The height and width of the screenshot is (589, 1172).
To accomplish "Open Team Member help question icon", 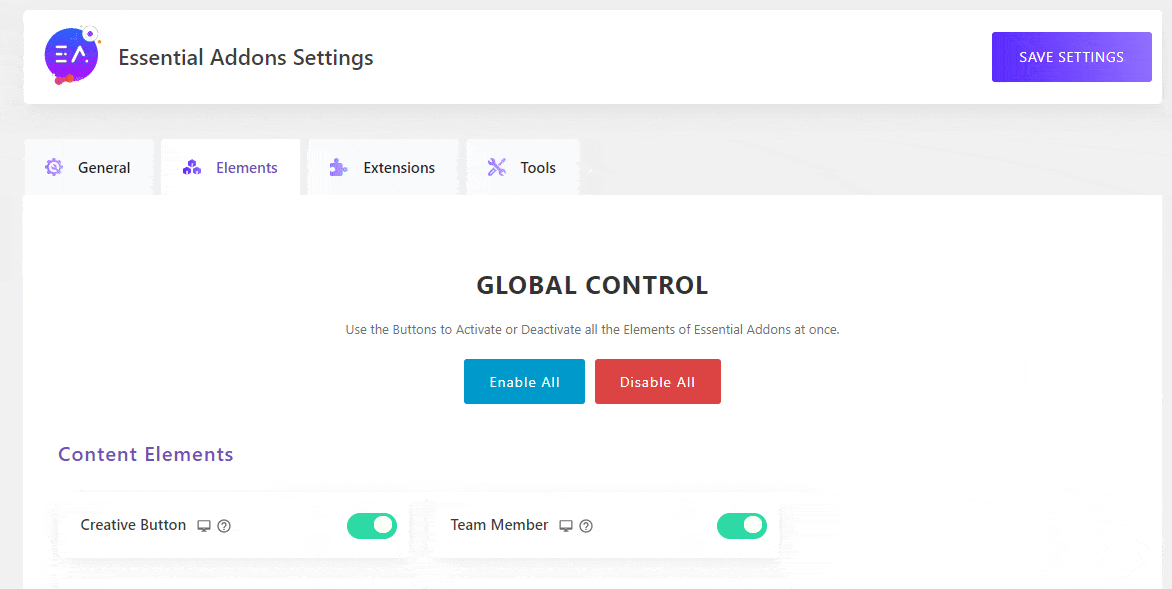I will (586, 526).
